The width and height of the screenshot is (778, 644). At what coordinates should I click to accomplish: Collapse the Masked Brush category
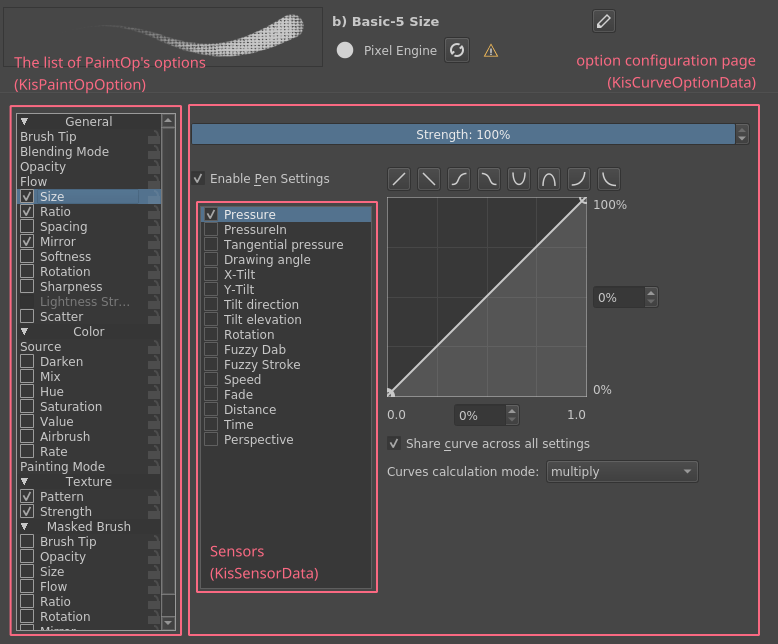point(24,526)
